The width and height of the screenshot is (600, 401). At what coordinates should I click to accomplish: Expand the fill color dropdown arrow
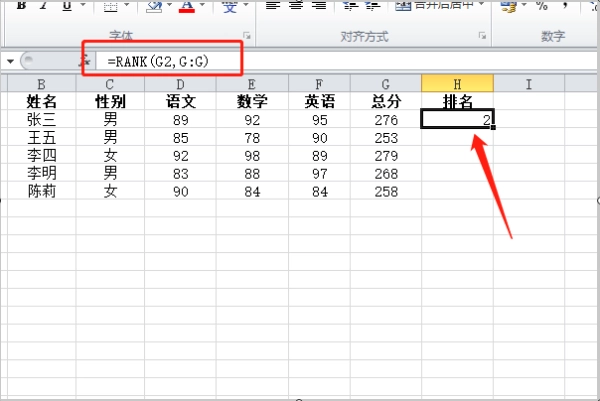(169, 5)
